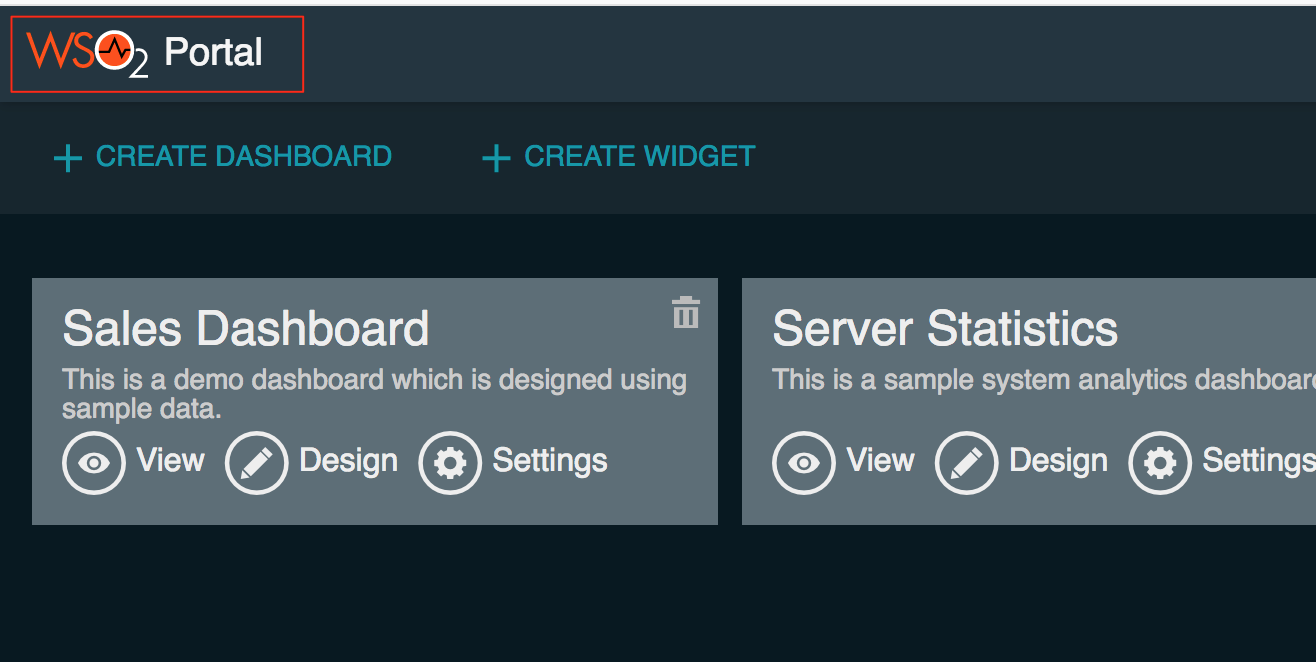Viewport: 1316px width, 662px height.
Task: Select Settings label on Server Statistics card
Action: (1258, 460)
